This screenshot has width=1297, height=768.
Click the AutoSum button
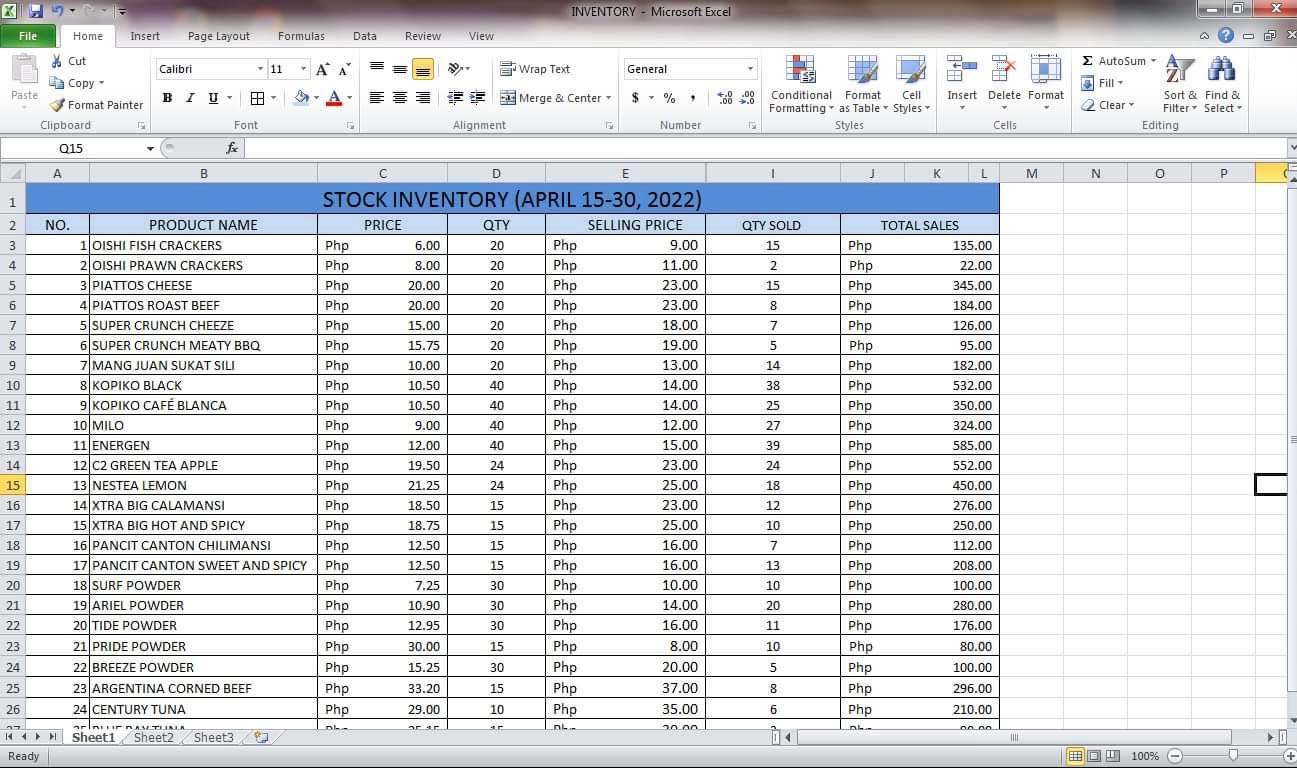coord(1114,61)
